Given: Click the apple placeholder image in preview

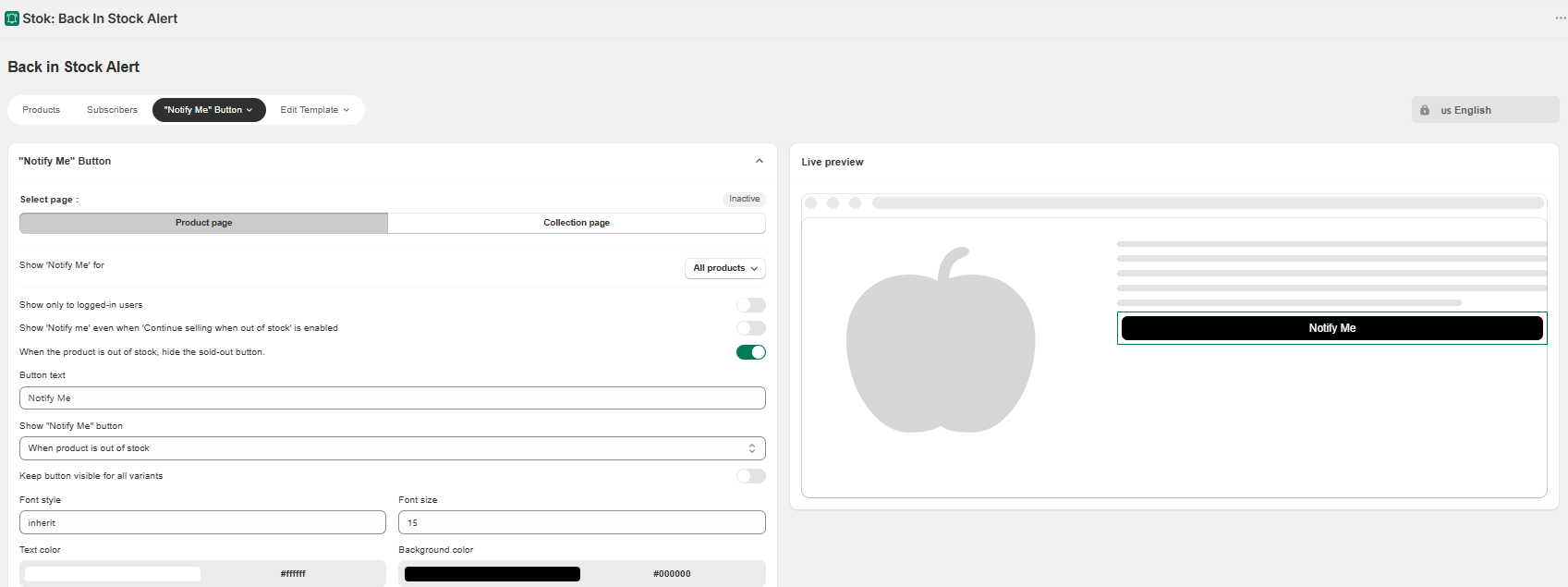Looking at the screenshot, I should coord(941,339).
